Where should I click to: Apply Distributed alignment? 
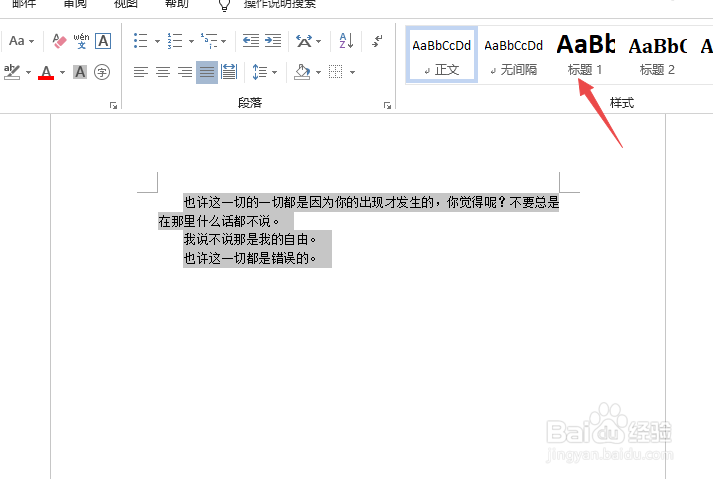tap(229, 72)
